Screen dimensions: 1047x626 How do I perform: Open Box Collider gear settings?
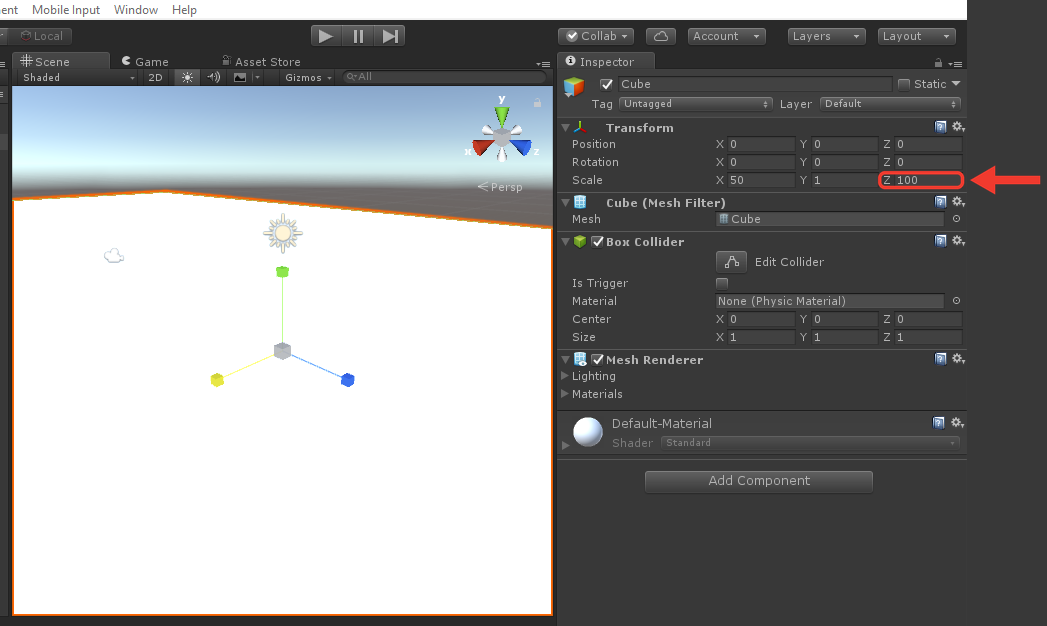(958, 240)
